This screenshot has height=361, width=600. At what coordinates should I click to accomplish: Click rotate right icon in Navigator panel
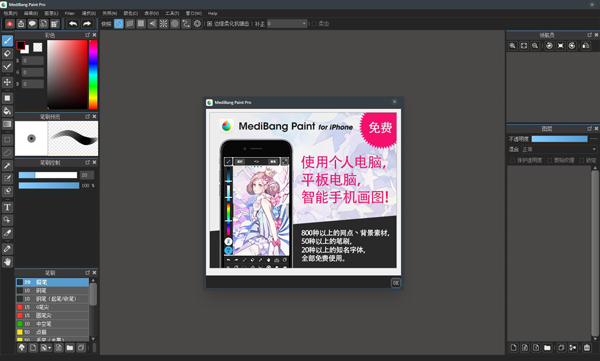click(x=572, y=46)
